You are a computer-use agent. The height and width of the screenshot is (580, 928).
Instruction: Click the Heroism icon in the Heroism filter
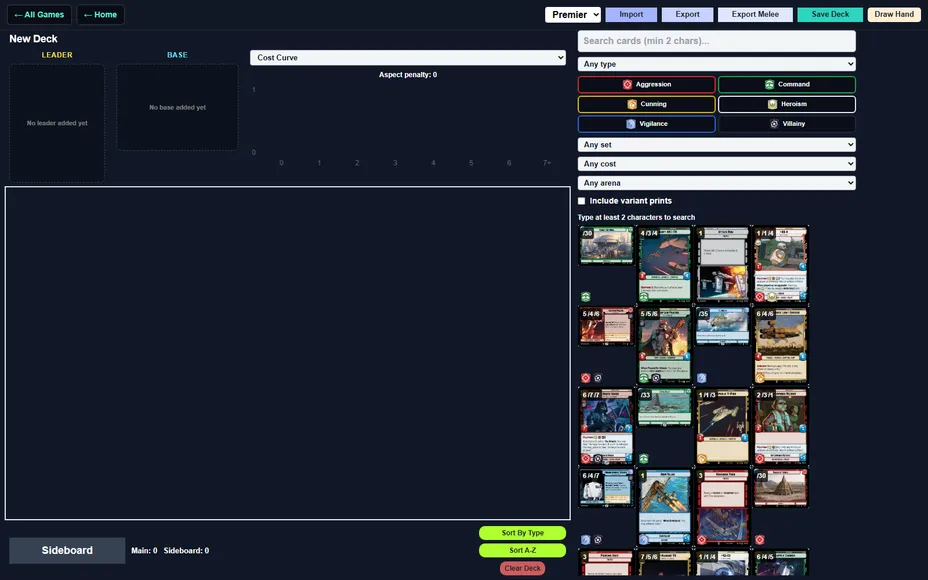tap(772, 104)
